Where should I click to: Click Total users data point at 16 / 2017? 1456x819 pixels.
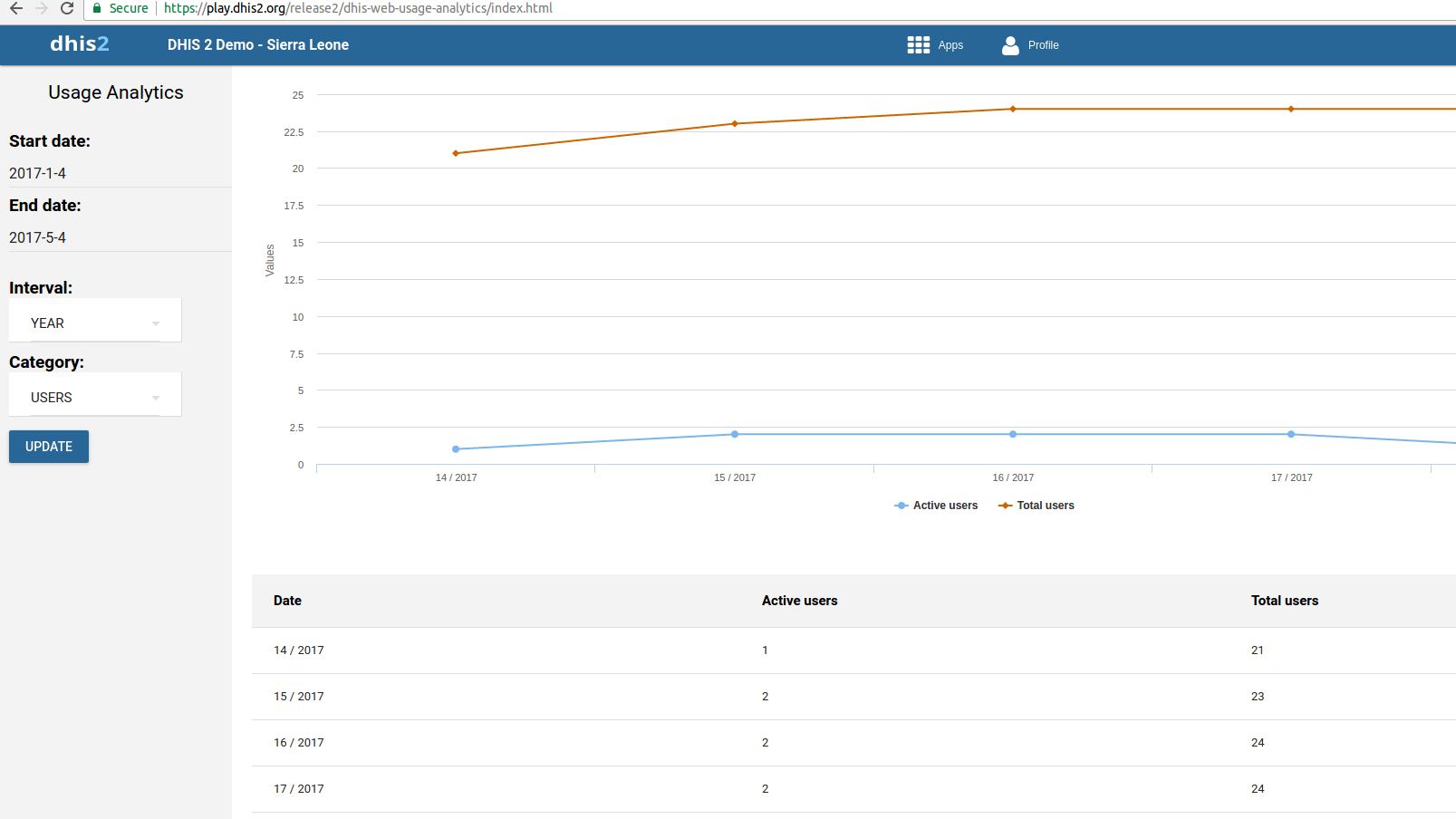1013,109
